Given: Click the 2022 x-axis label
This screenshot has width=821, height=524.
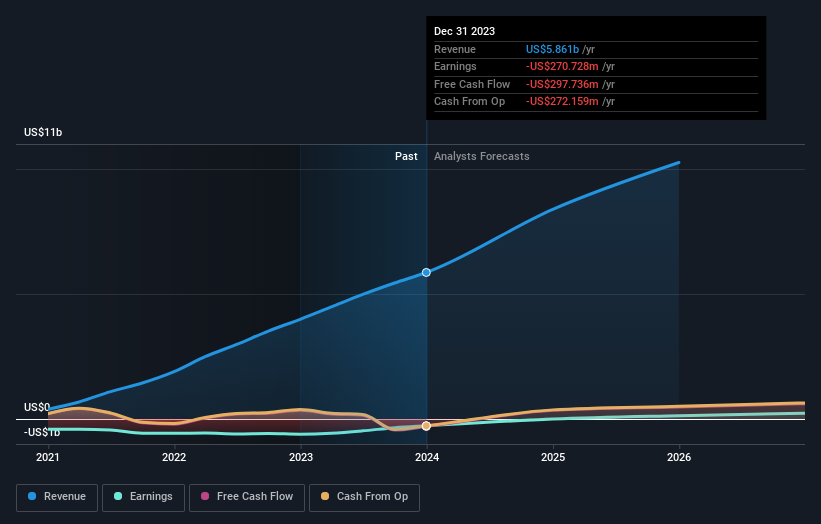Looking at the screenshot, I should pos(174,458).
